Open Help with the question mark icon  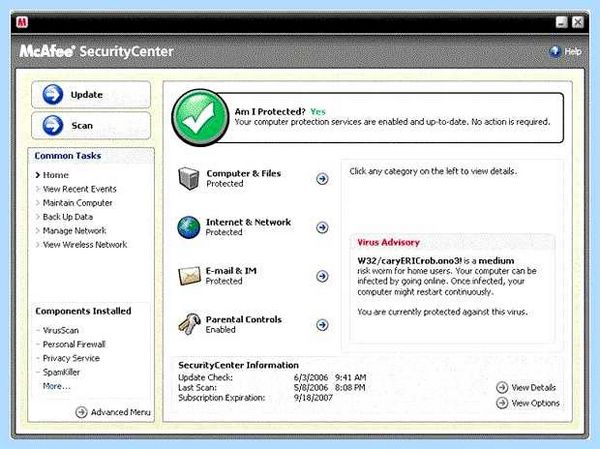[554, 51]
